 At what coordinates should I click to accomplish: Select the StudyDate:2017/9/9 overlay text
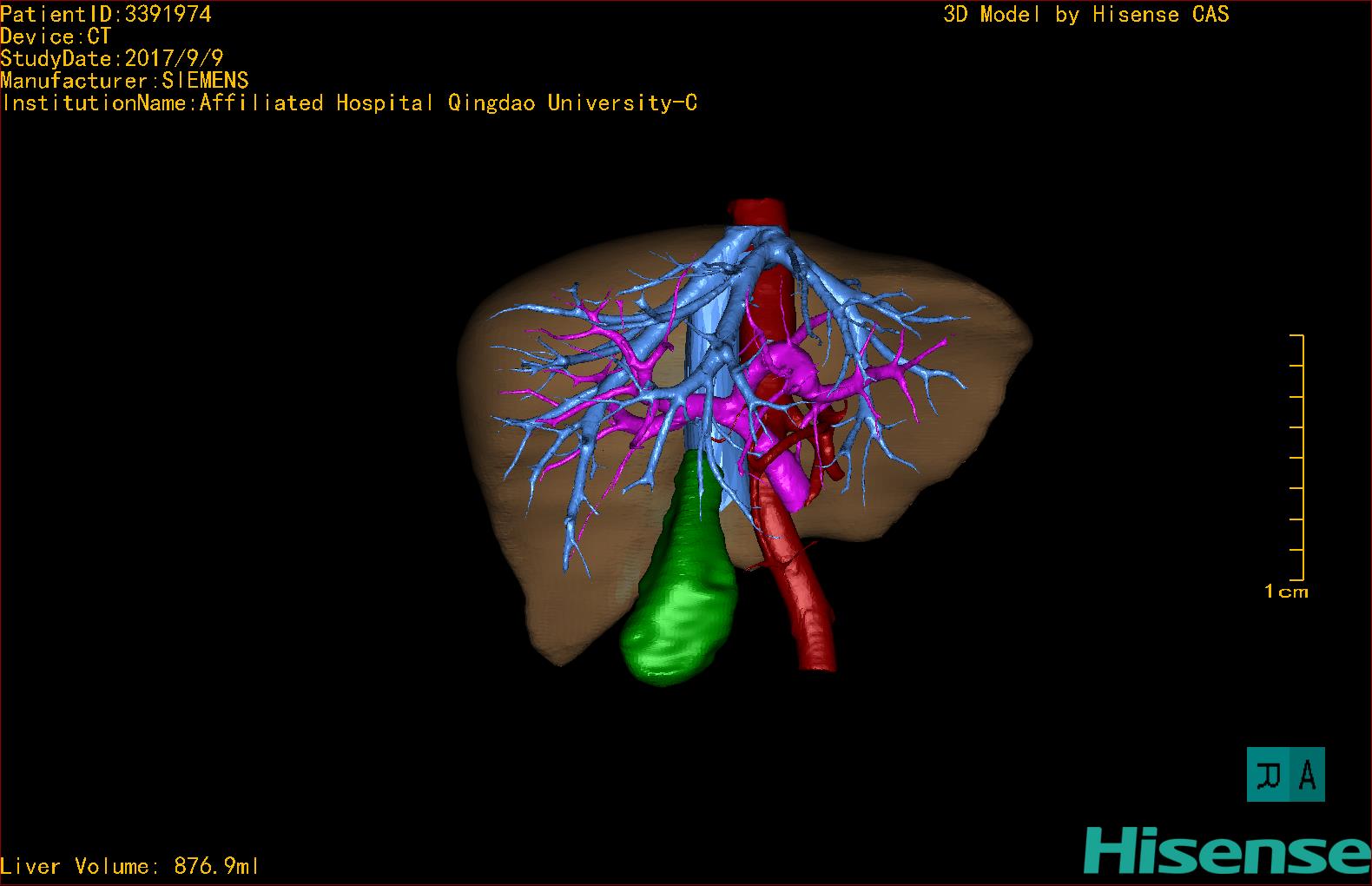[x=112, y=58]
